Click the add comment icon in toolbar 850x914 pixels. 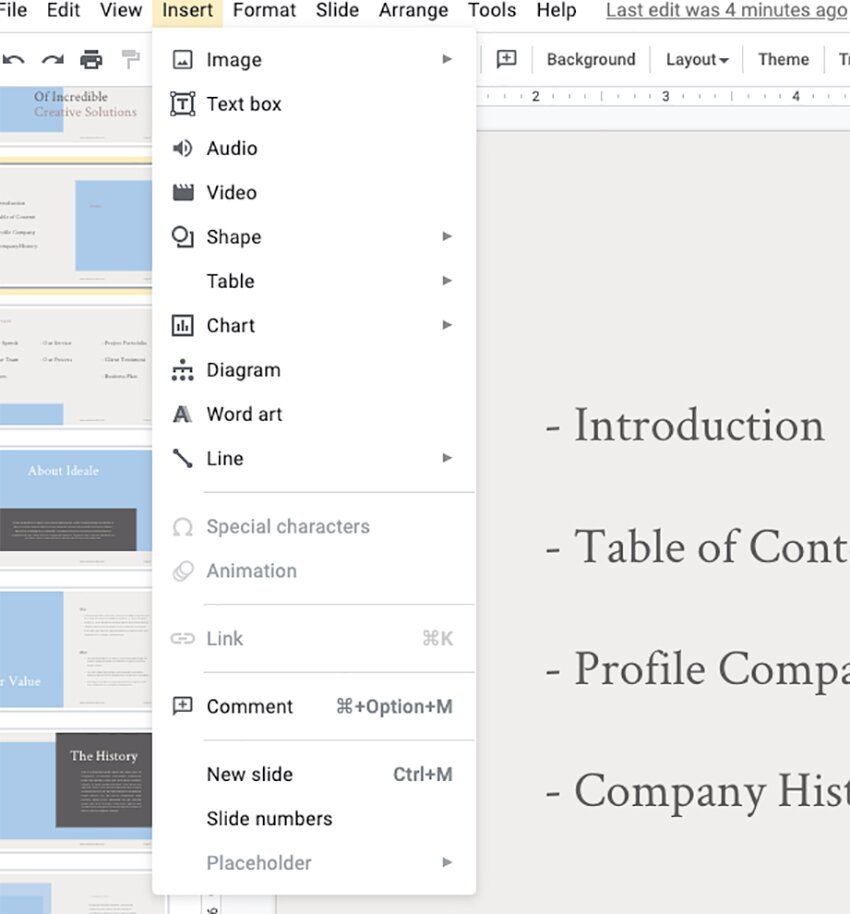[507, 59]
